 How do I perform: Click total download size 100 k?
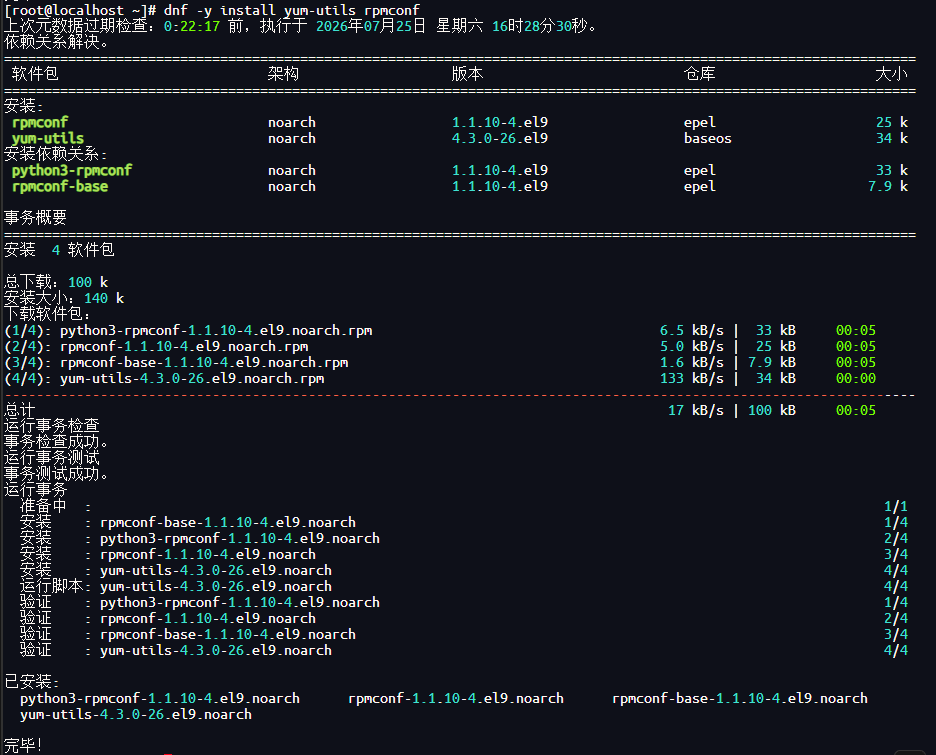click(88, 282)
